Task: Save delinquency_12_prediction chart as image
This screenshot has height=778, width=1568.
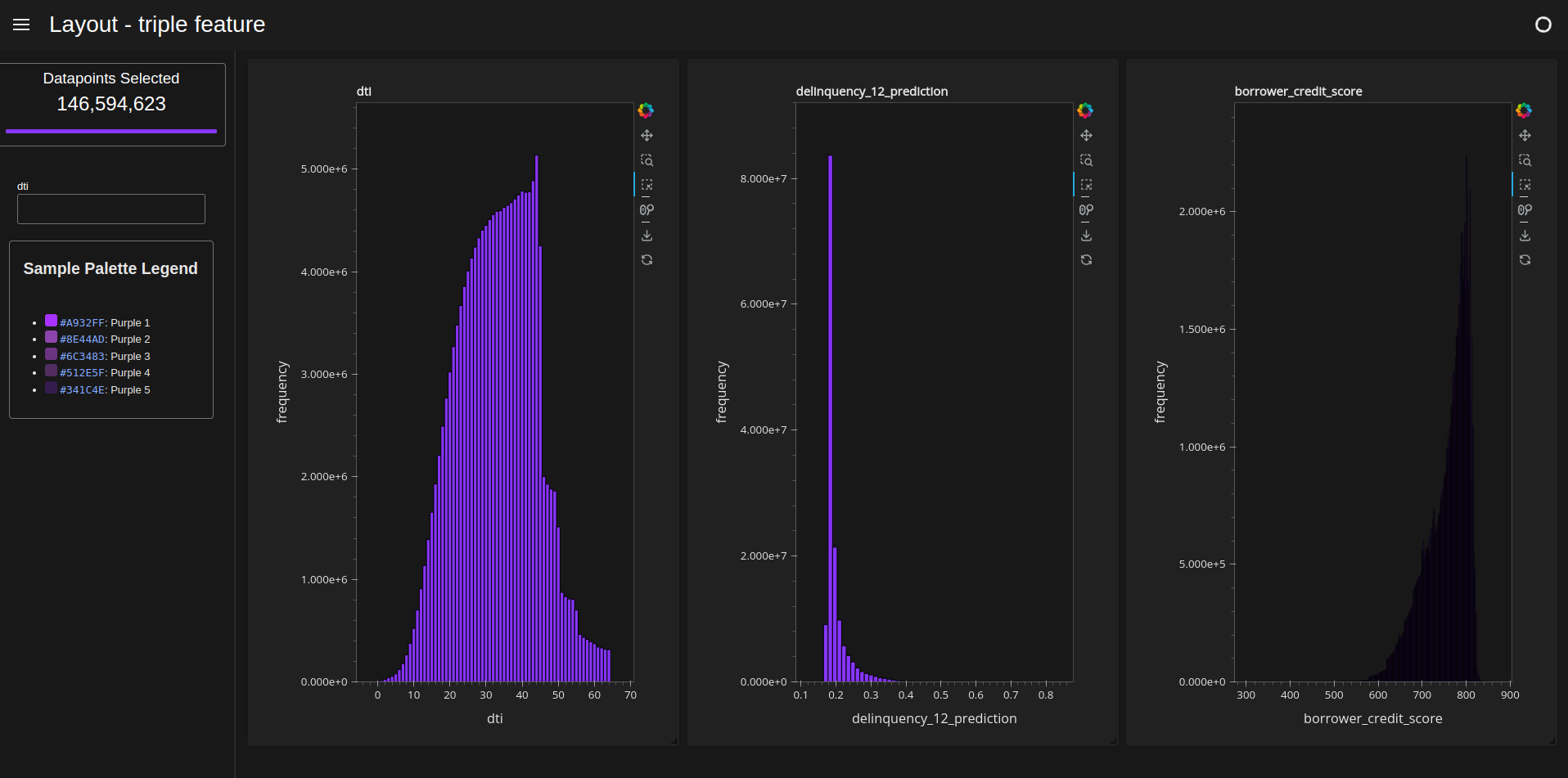Action: click(1086, 236)
